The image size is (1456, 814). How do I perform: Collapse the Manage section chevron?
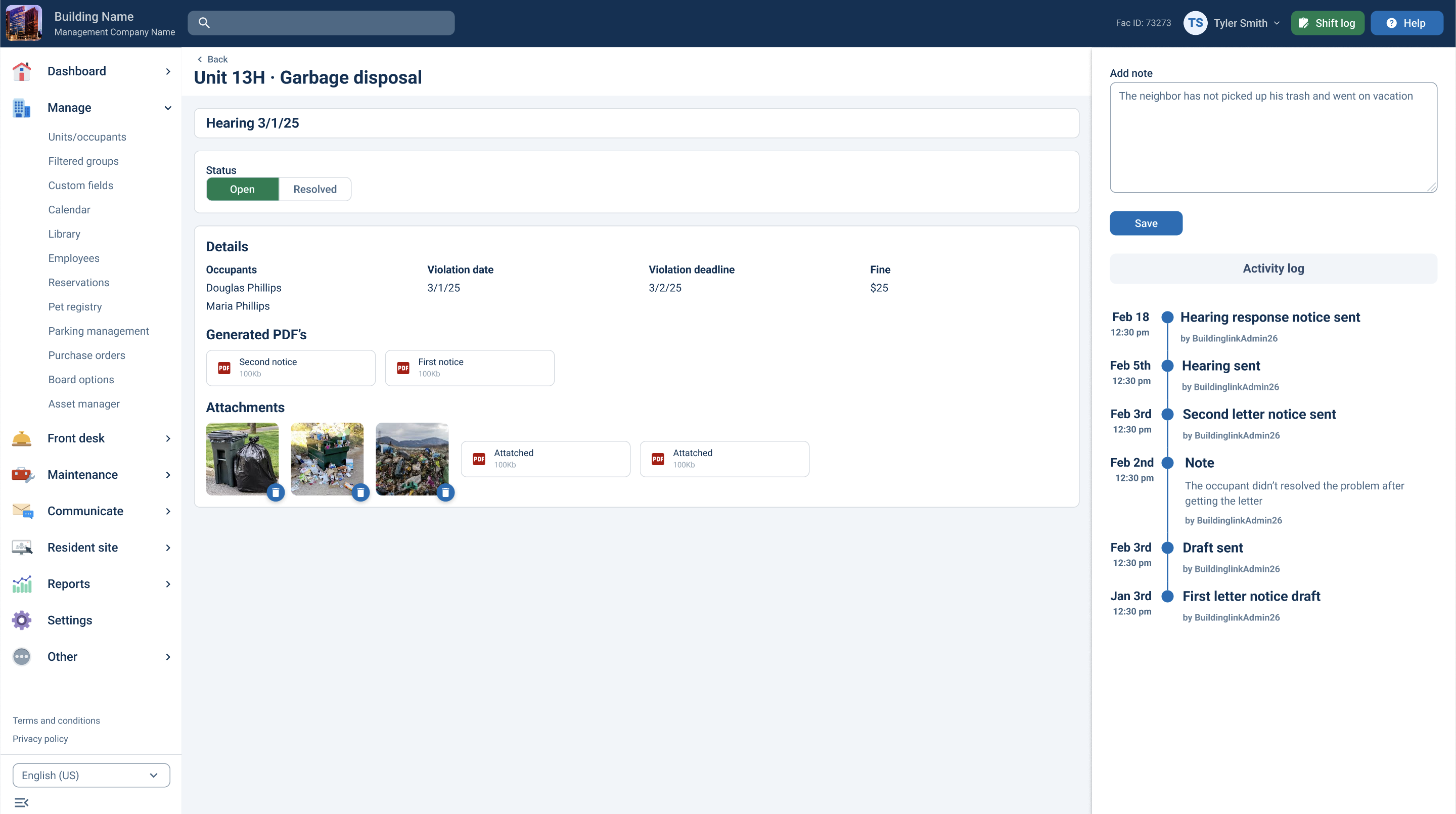167,107
